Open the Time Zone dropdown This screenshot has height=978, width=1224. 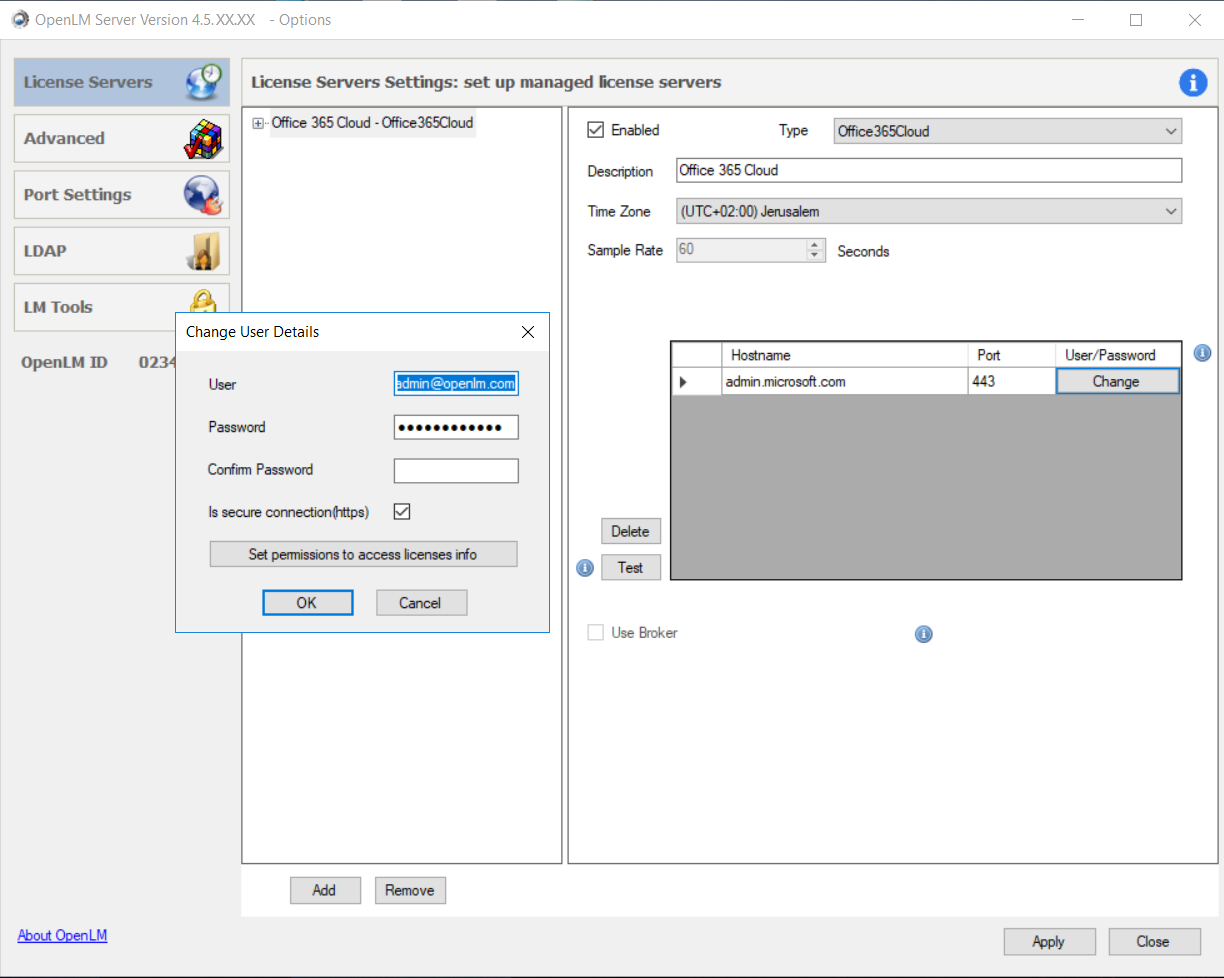[x=928, y=212]
